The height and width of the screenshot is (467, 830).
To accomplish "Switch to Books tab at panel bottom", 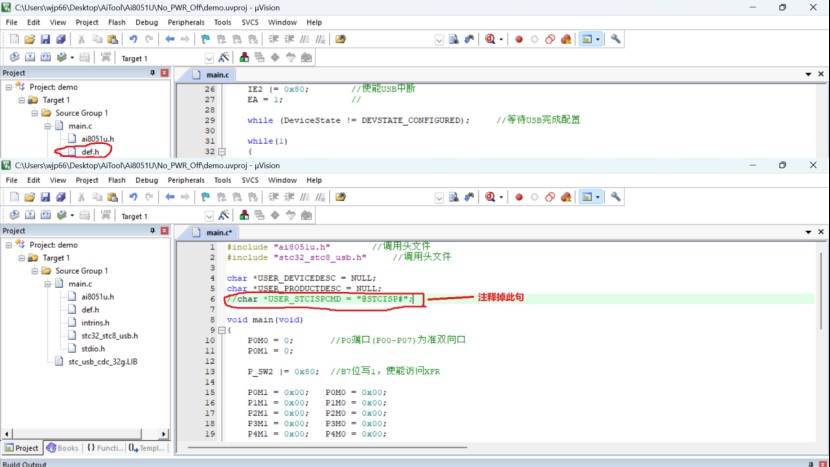I will click(x=62, y=448).
